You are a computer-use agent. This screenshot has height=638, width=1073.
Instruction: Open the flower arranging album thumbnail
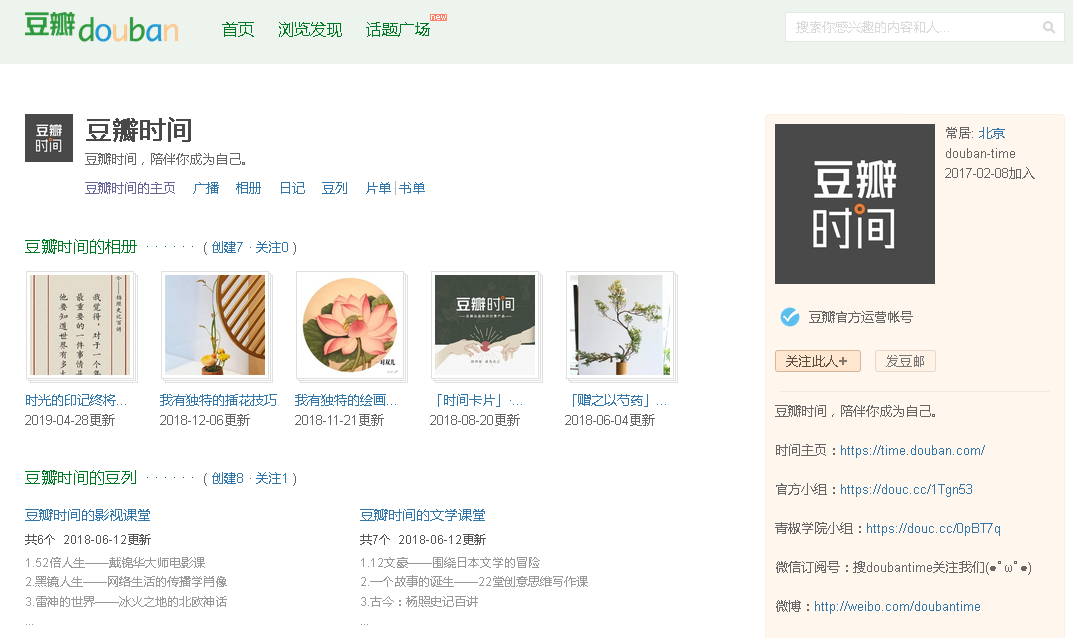[216, 326]
